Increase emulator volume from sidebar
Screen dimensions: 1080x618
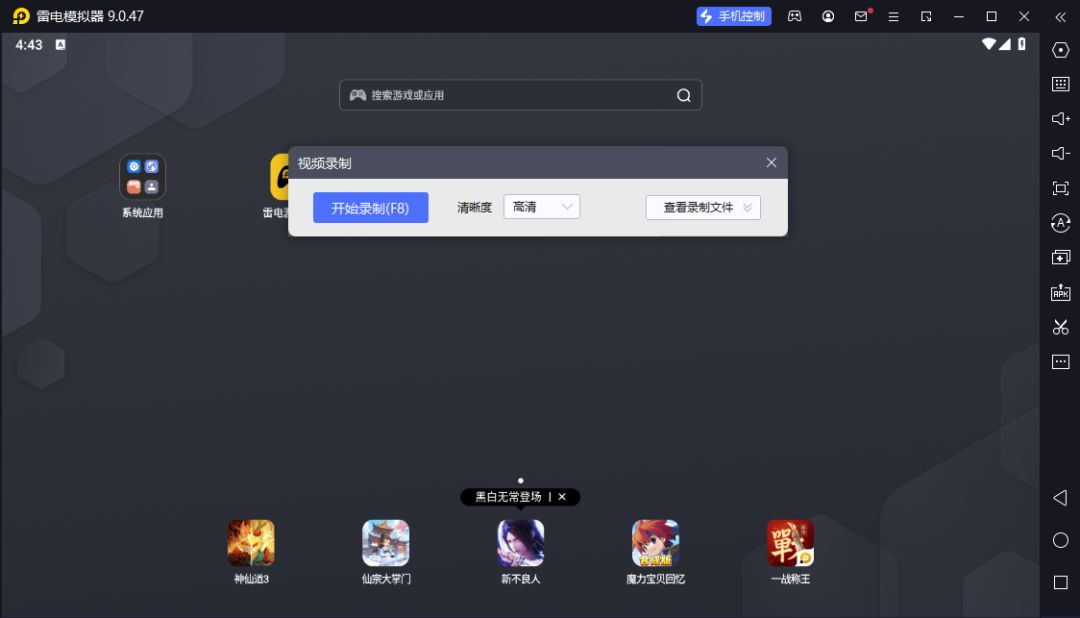point(1060,119)
